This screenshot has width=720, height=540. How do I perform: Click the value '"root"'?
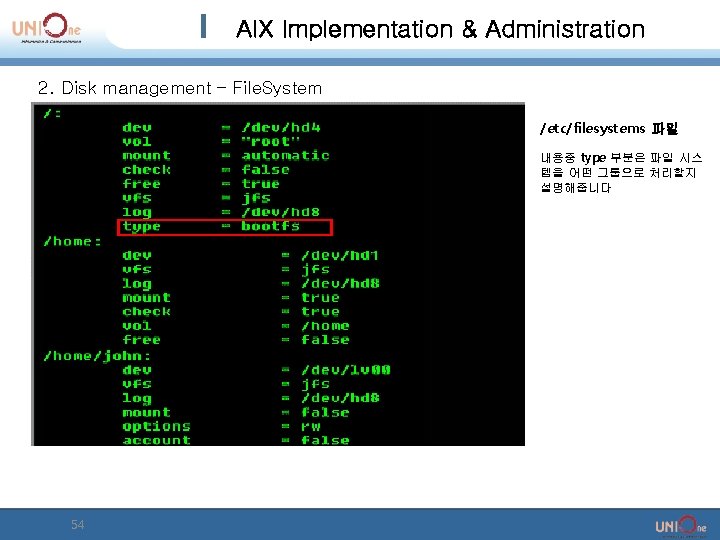pyautogui.click(x=270, y=141)
